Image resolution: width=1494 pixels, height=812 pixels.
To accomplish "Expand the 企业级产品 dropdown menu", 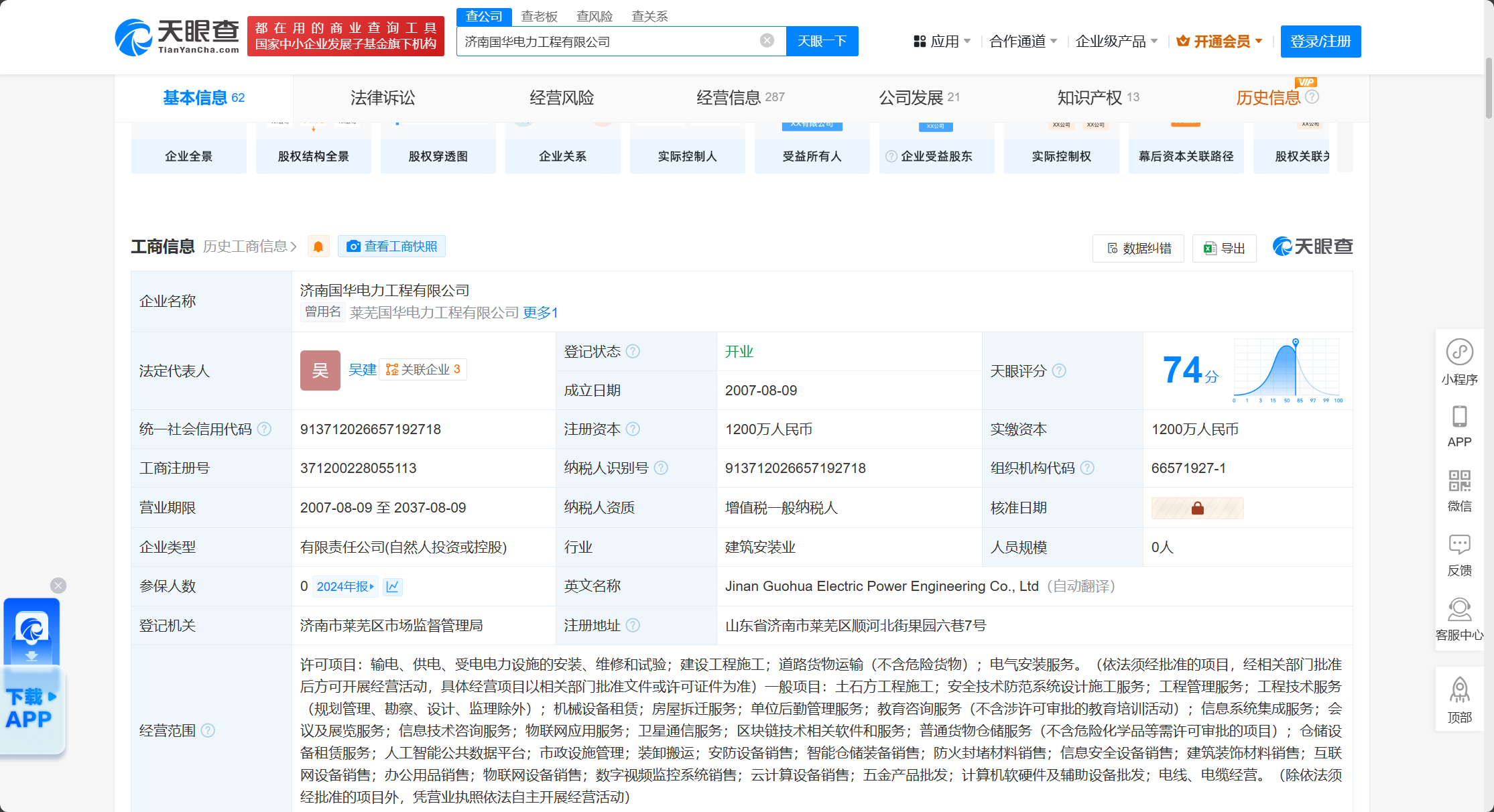I will 1117,42.
